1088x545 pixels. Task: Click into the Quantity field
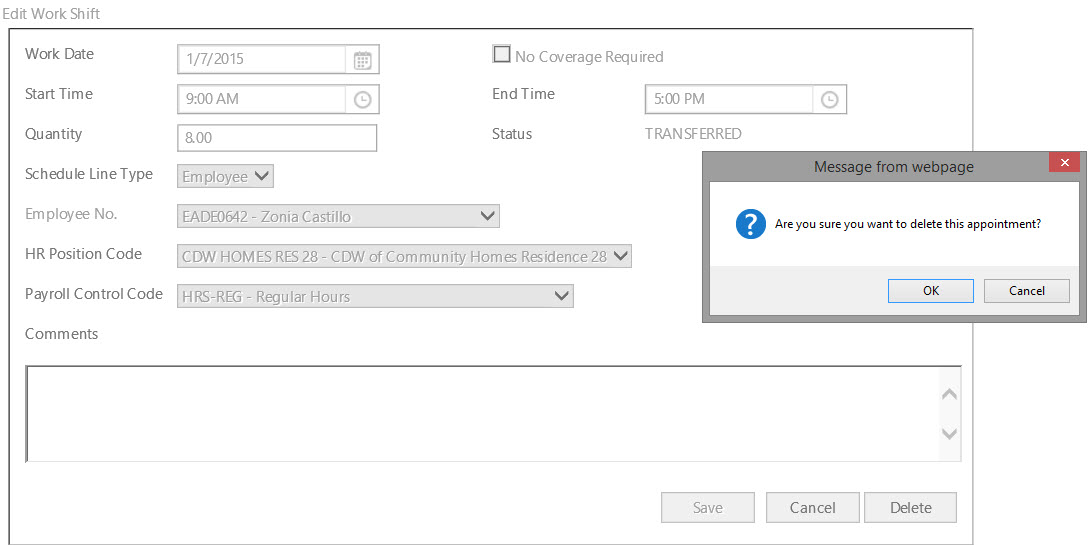click(277, 138)
